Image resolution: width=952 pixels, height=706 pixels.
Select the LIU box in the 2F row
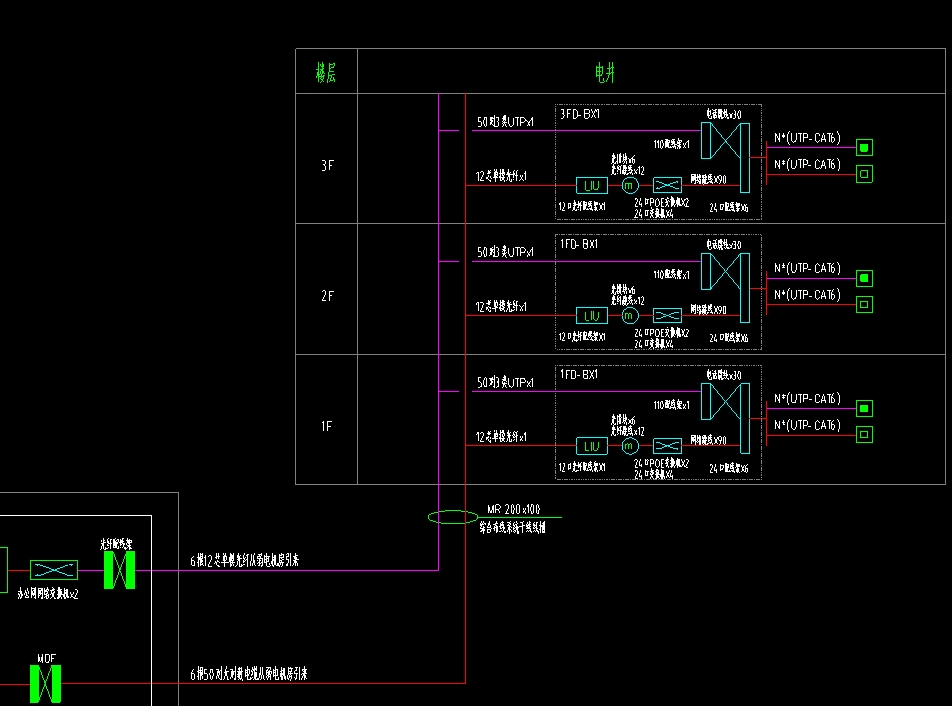591,316
